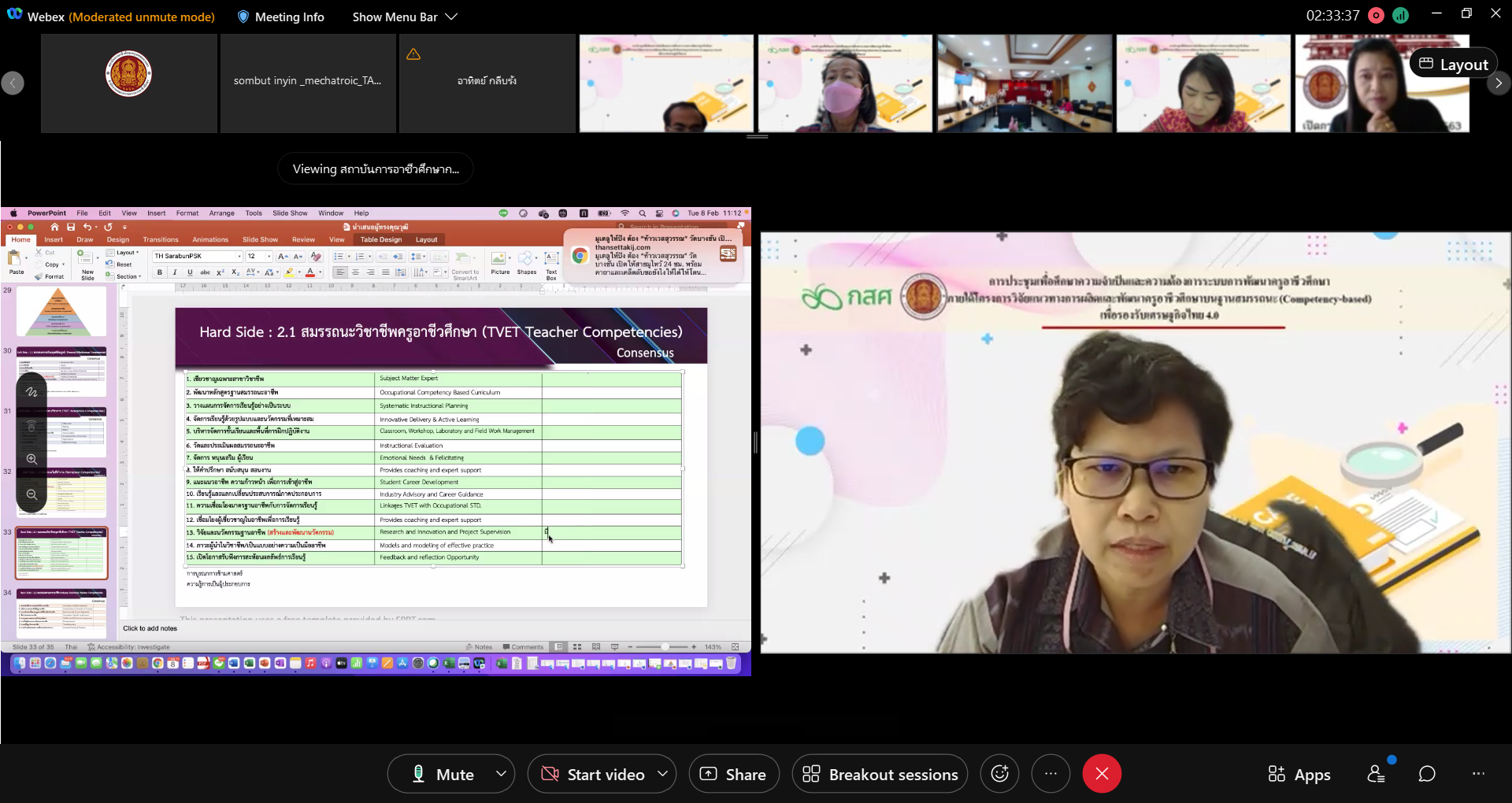The height and width of the screenshot is (803, 1512).
Task: Start video in the meeting
Action: [x=593, y=774]
